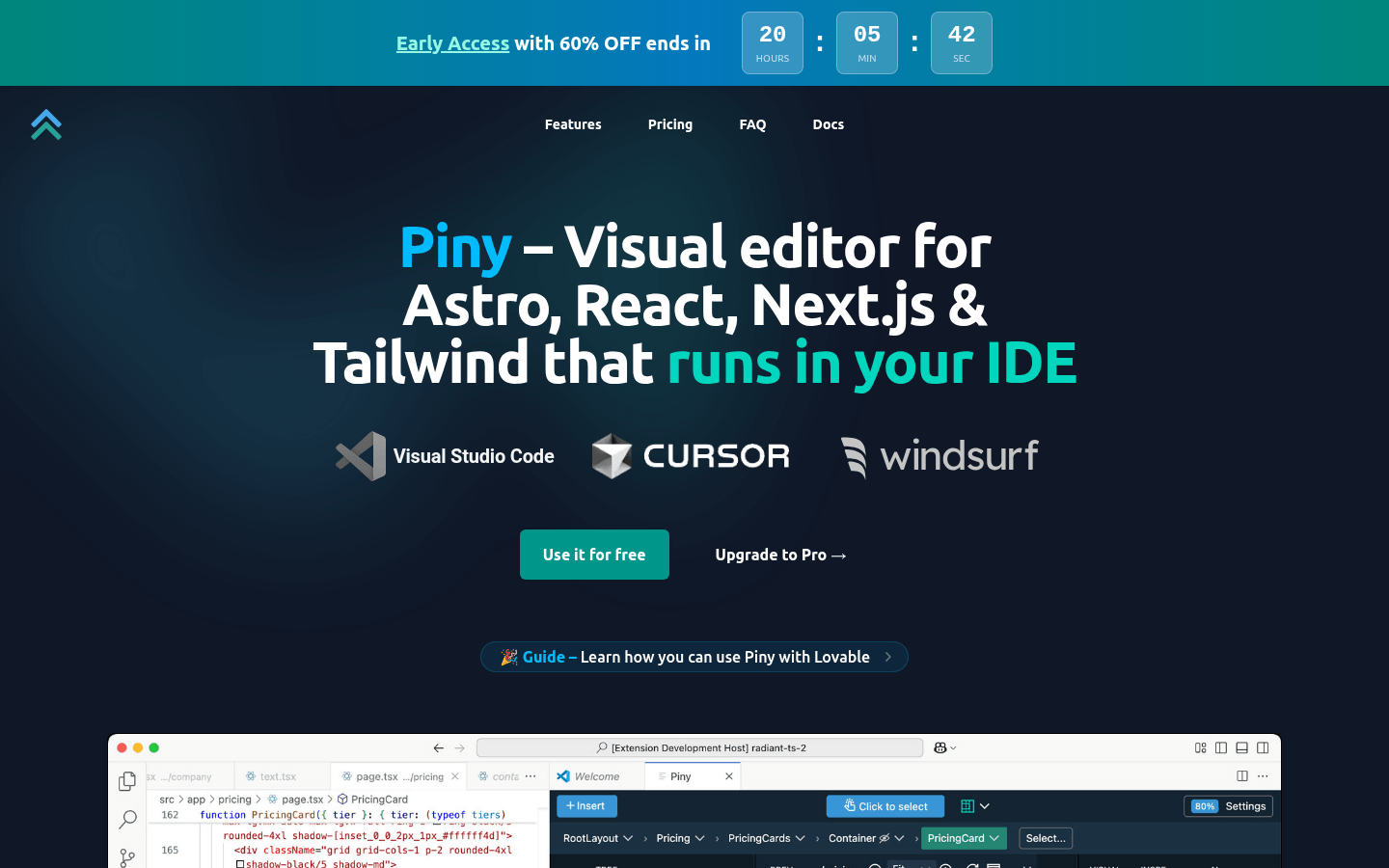This screenshot has height=868, width=1389.
Task: Expand the PricingCards breadcrumb dropdown
Action: (800, 838)
